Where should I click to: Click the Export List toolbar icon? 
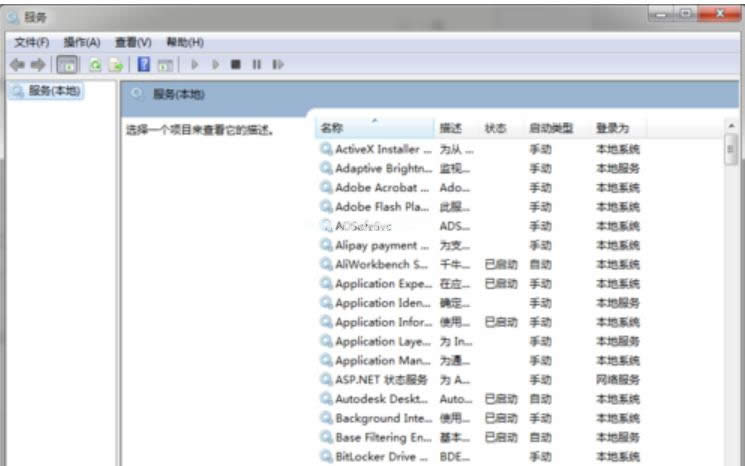tap(116, 64)
